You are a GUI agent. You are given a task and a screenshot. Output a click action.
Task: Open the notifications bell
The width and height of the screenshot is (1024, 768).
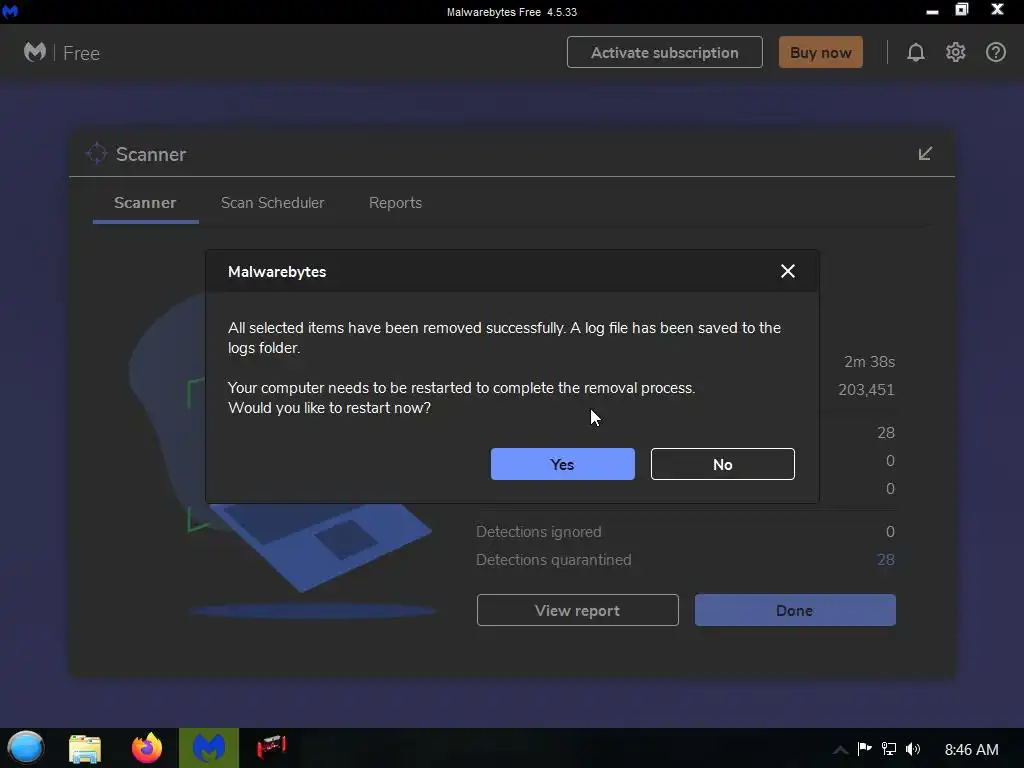point(916,52)
